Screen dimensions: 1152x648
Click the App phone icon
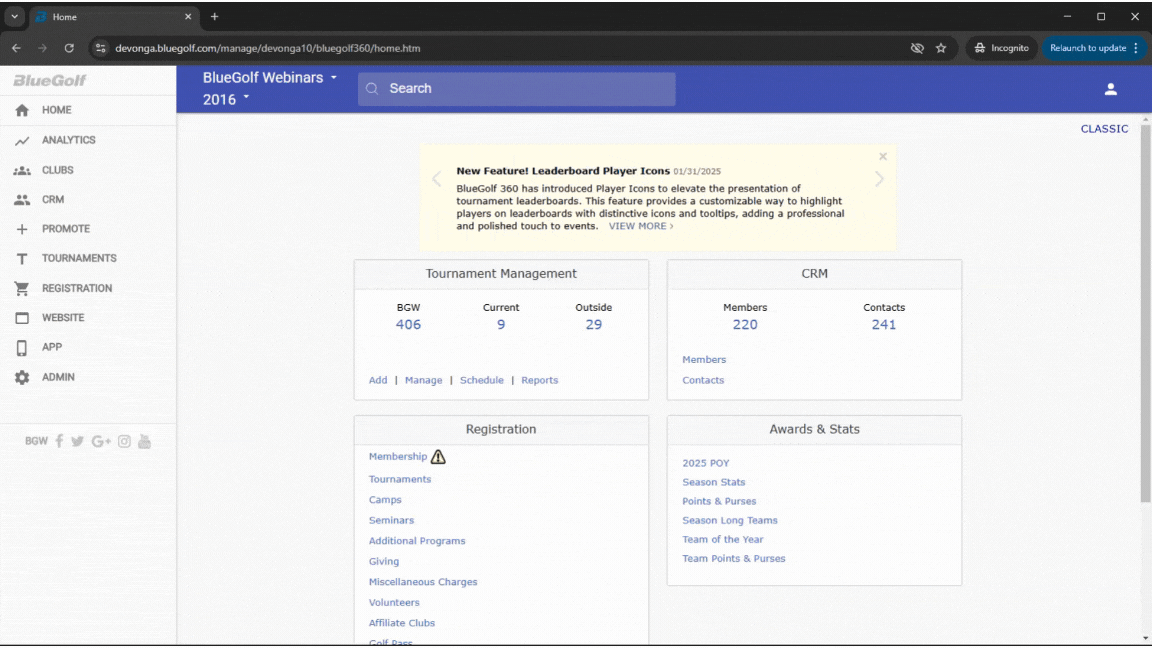click(22, 348)
